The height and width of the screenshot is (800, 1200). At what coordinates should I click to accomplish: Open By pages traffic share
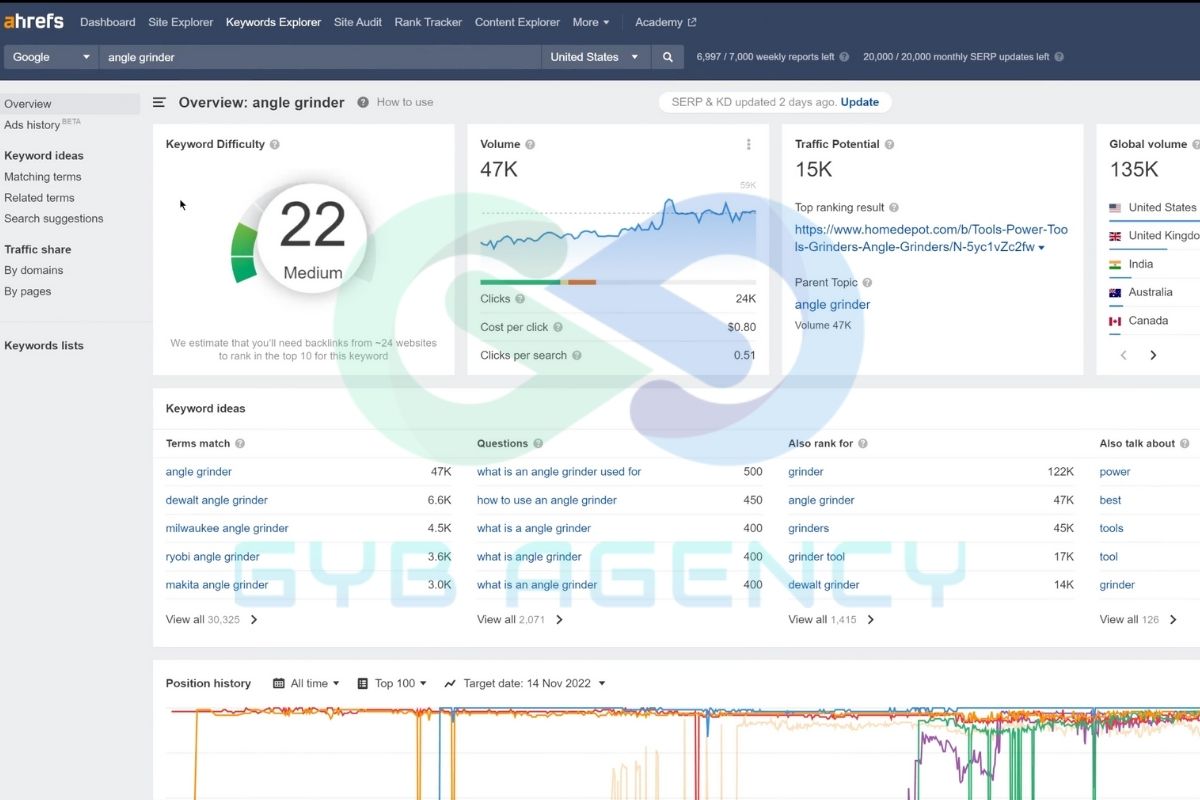(x=28, y=292)
